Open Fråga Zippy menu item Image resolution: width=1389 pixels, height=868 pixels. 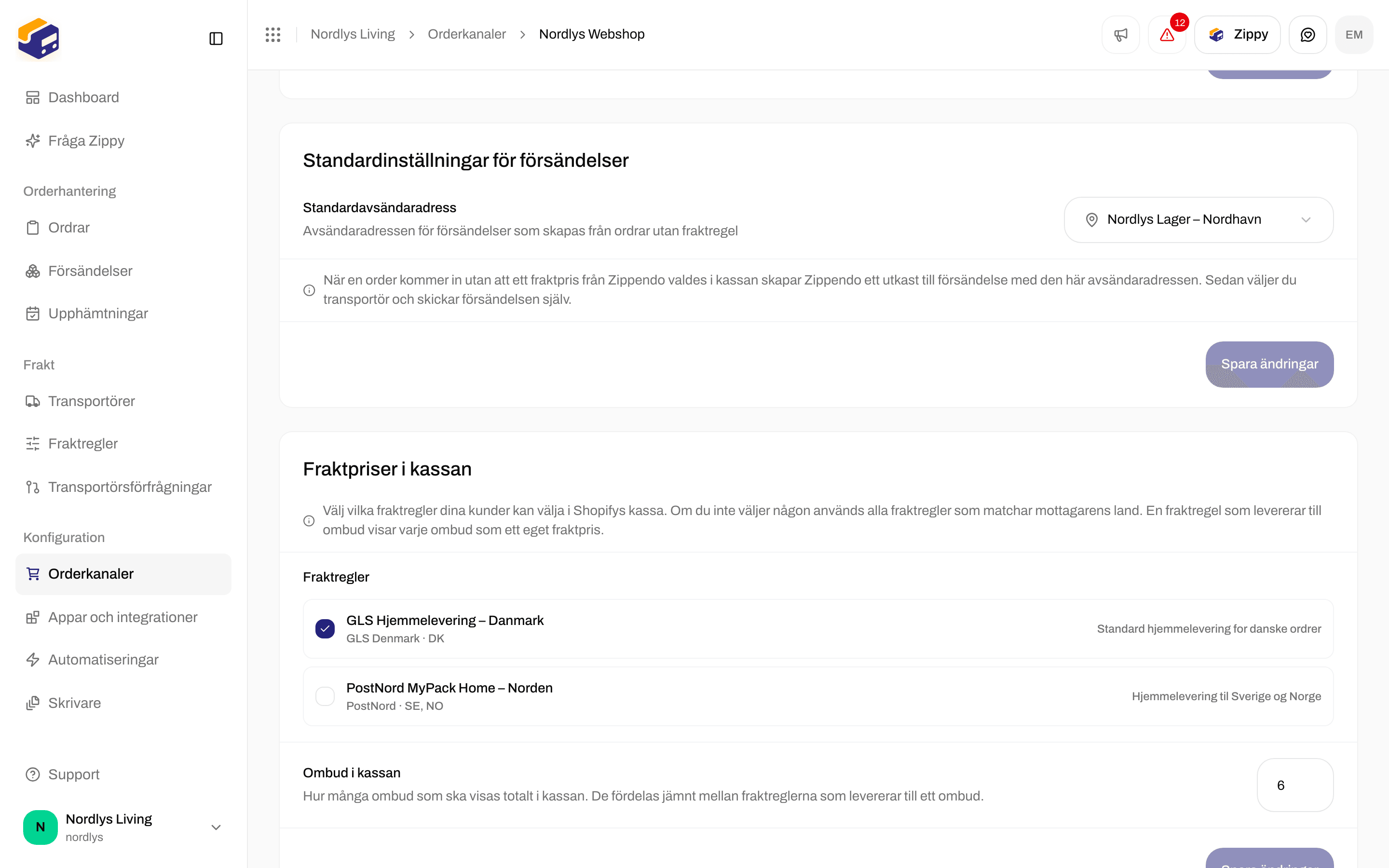tap(123, 141)
